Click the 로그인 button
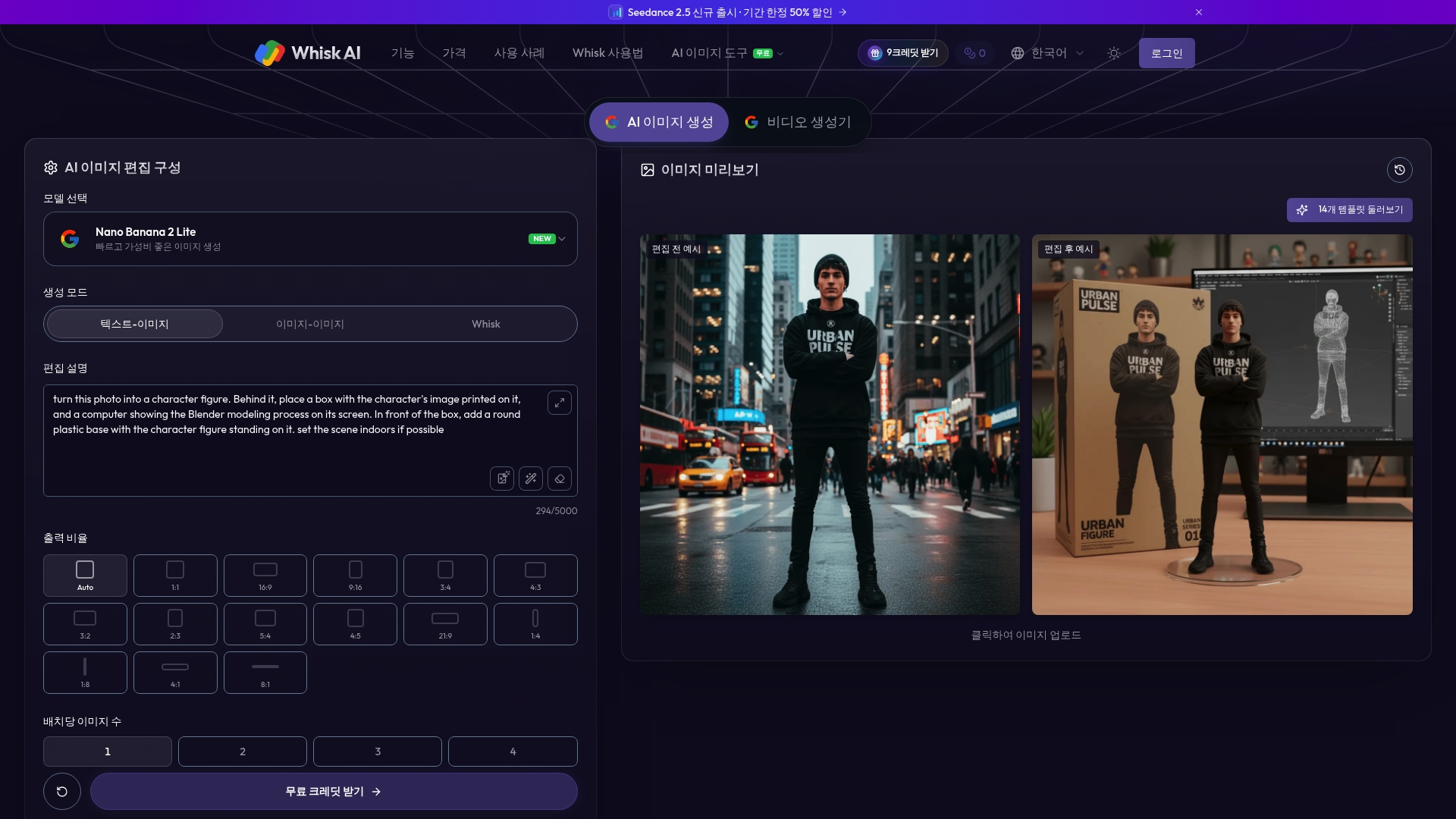The height and width of the screenshot is (819, 1456). point(1166,53)
